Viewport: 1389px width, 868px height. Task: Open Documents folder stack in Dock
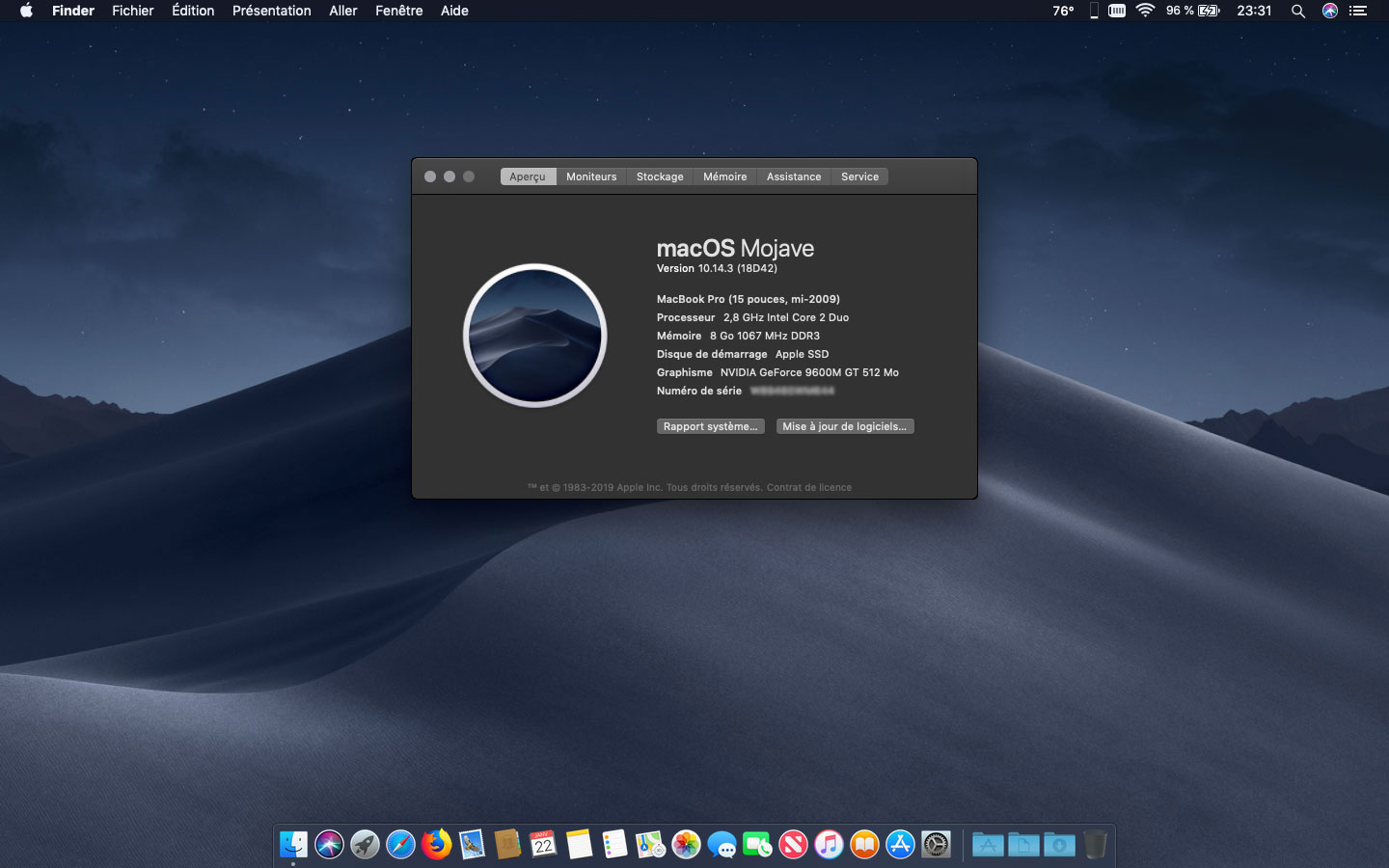[1023, 845]
